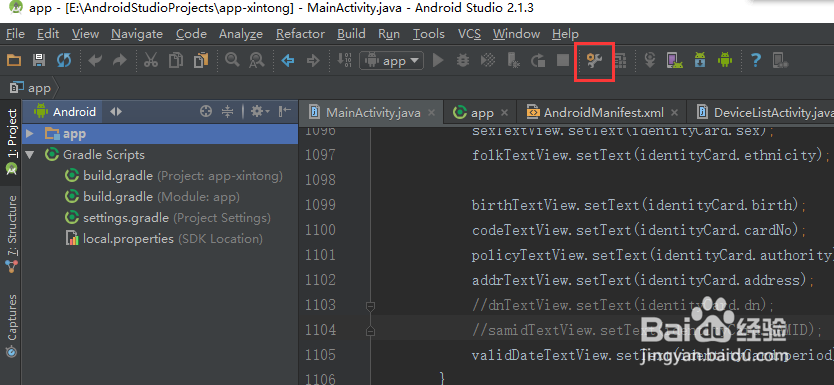834x385 pixels.
Task: Click the Collapse All icon in Project panel
Action: click(228, 111)
